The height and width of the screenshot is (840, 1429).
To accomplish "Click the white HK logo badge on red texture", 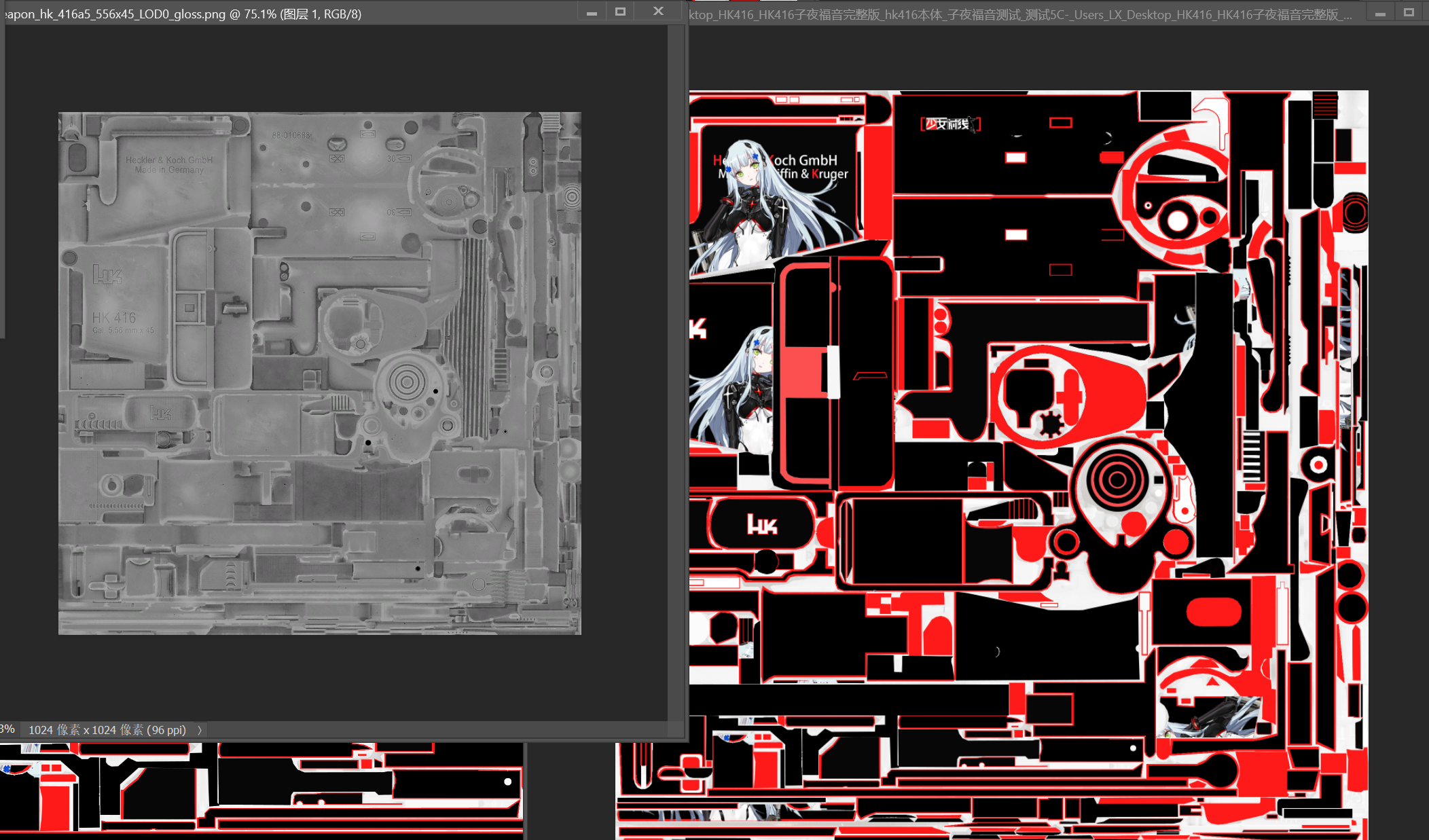I will 761,524.
